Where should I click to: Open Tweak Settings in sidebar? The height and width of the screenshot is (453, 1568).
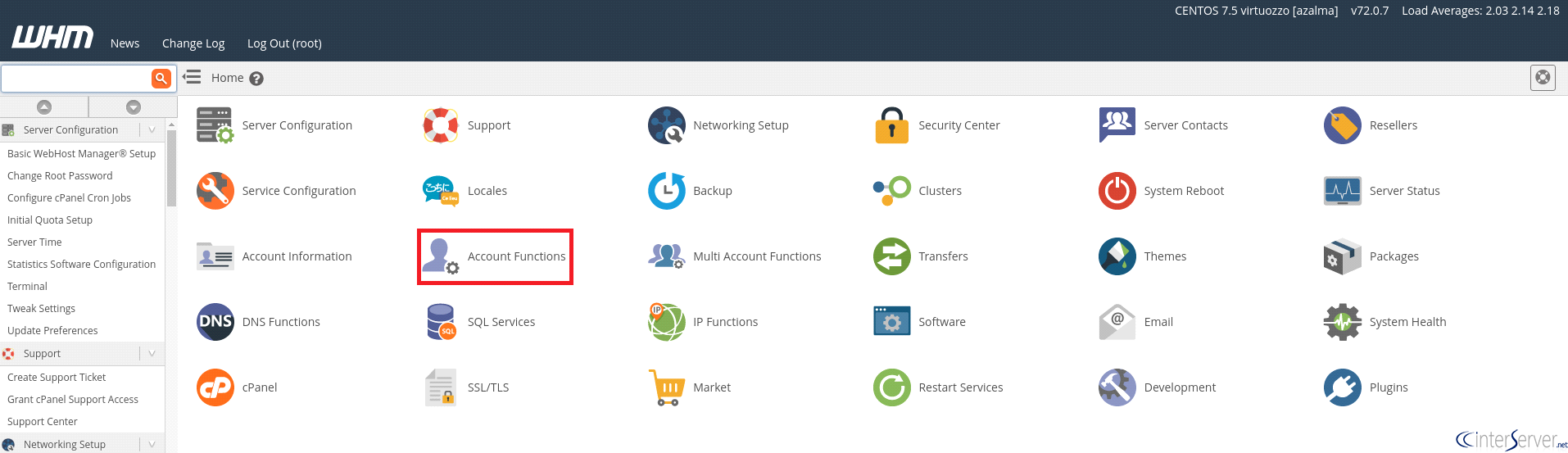coord(41,308)
